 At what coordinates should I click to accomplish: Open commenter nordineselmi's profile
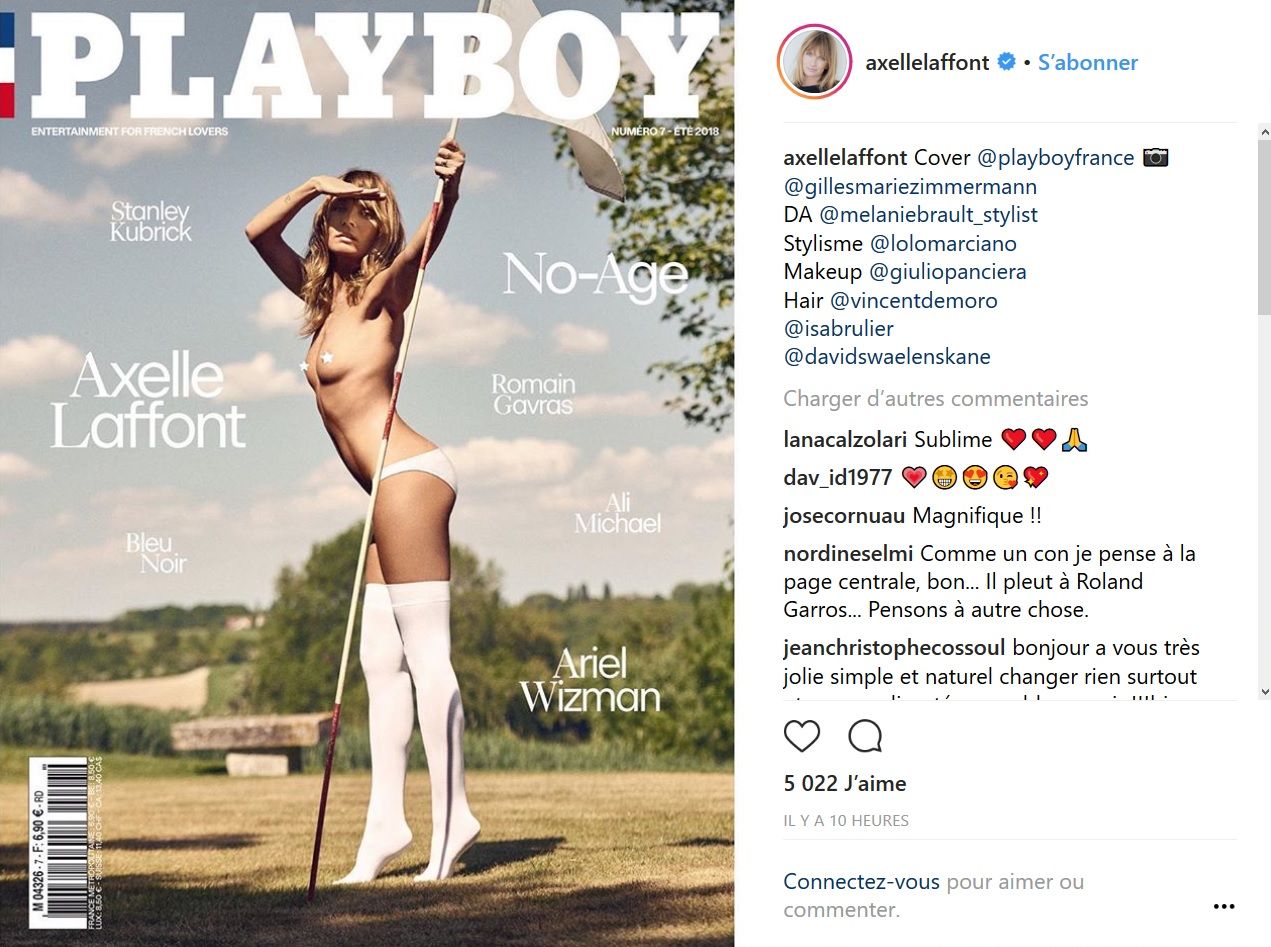tap(849, 553)
